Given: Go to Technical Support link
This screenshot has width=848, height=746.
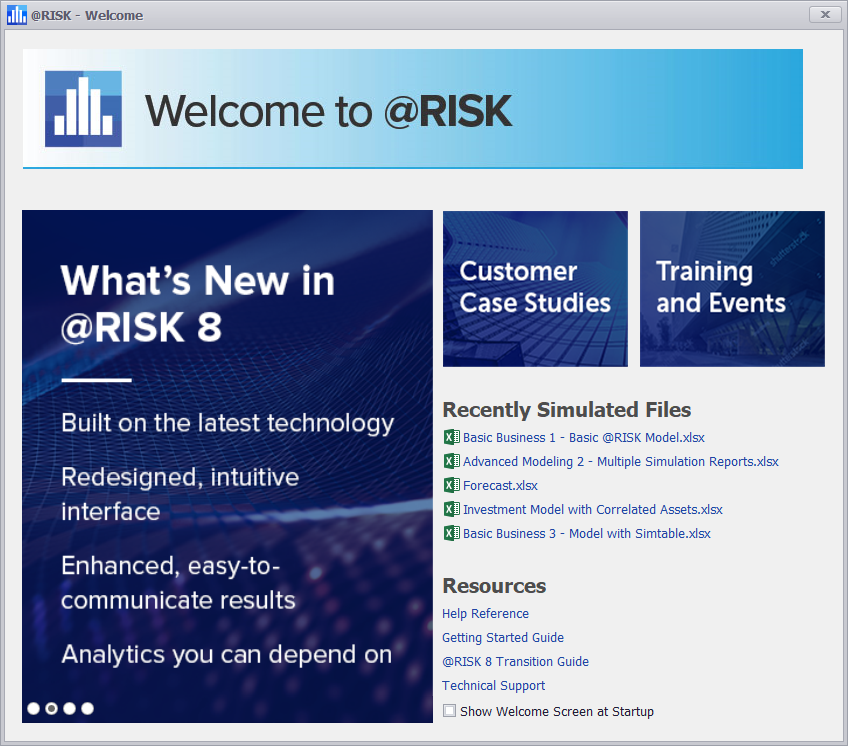Looking at the screenshot, I should 494,686.
